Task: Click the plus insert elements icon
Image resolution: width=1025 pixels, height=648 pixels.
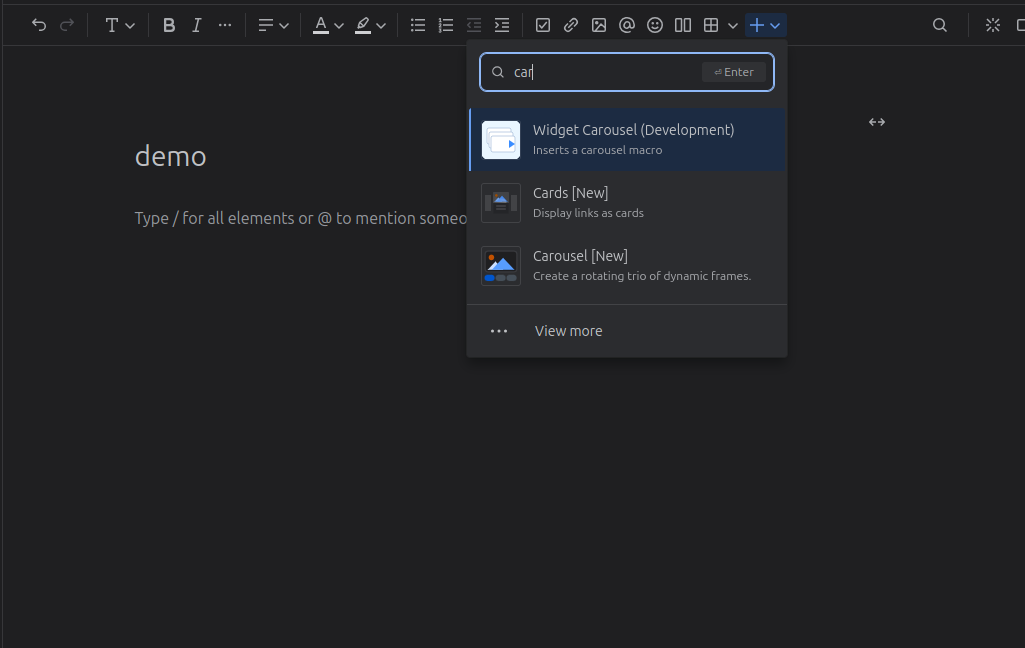Action: 756,26
